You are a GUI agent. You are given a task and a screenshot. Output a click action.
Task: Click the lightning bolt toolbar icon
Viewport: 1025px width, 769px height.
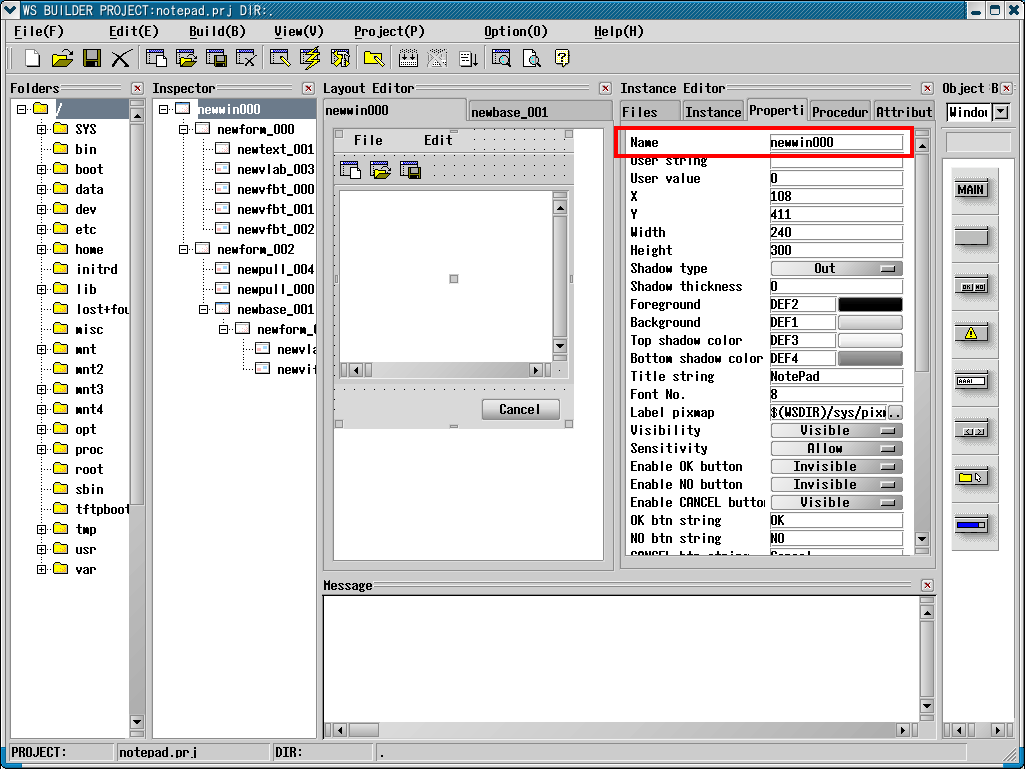(x=310, y=58)
